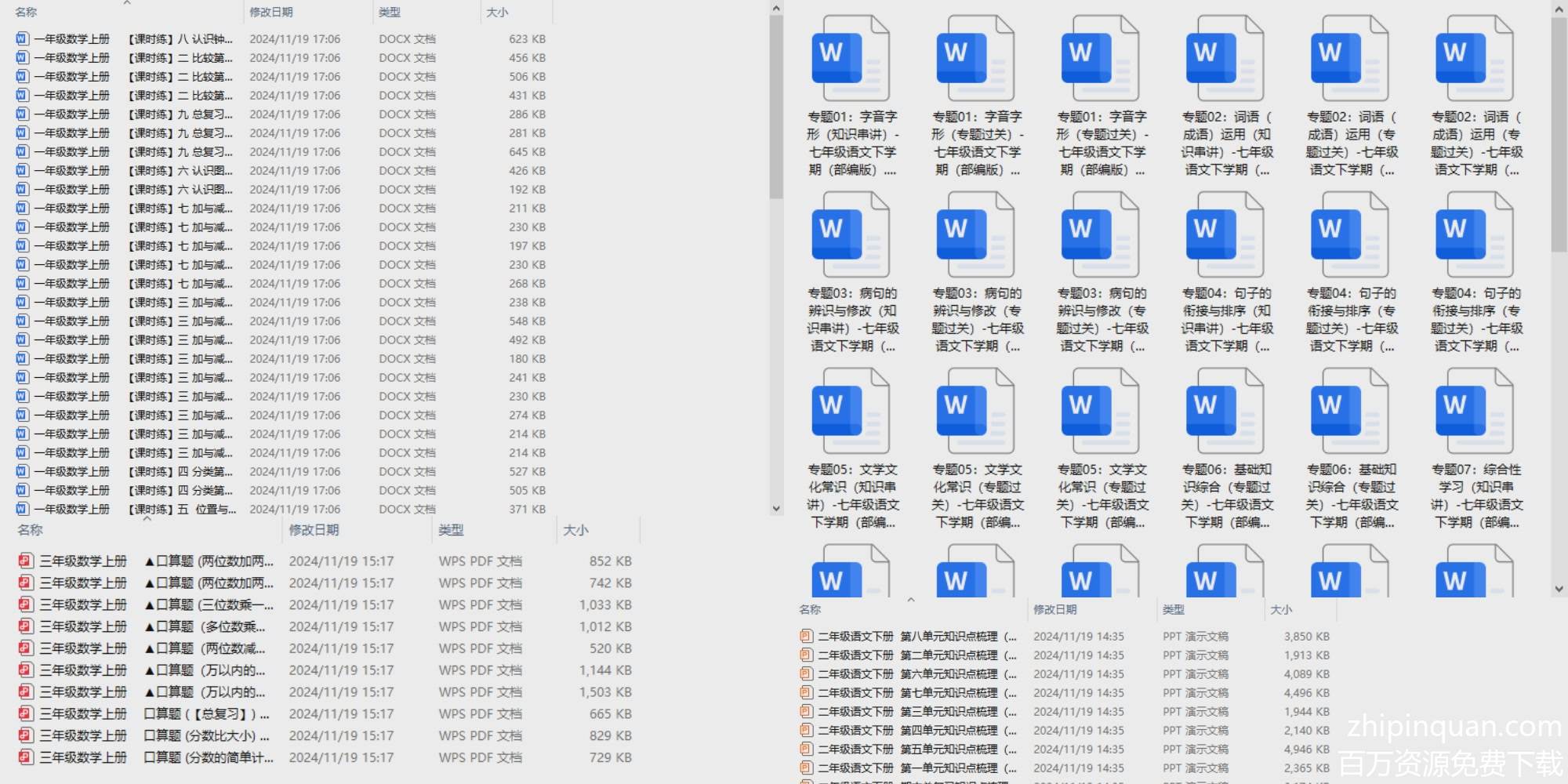Click the 专题04 句子的衔接与排序 (知识串讲) icon
The height and width of the screenshot is (784, 1568).
1225,236
